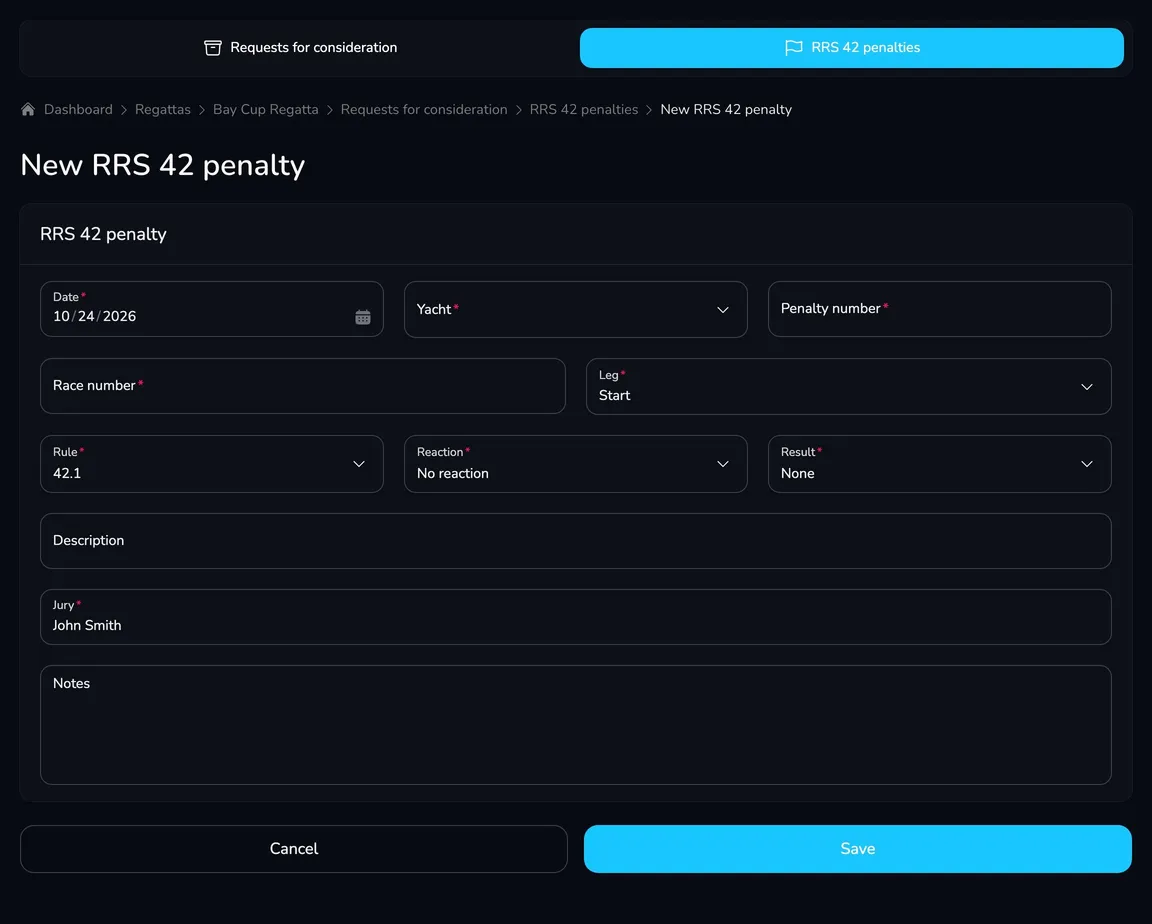This screenshot has width=1152, height=924.
Task: Open the Rule dropdown showing 42.1
Action: [x=212, y=463]
